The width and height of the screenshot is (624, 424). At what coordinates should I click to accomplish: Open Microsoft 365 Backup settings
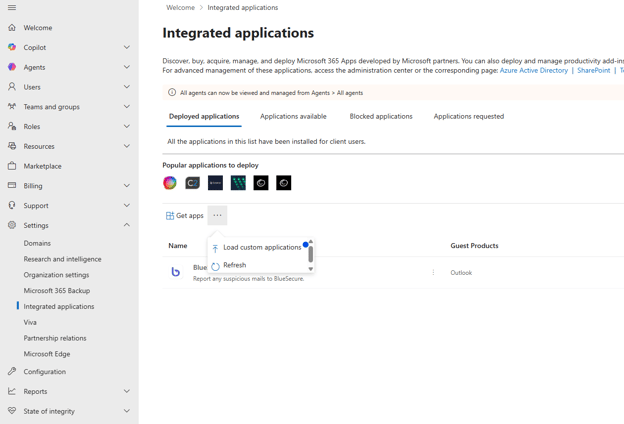[57, 291]
